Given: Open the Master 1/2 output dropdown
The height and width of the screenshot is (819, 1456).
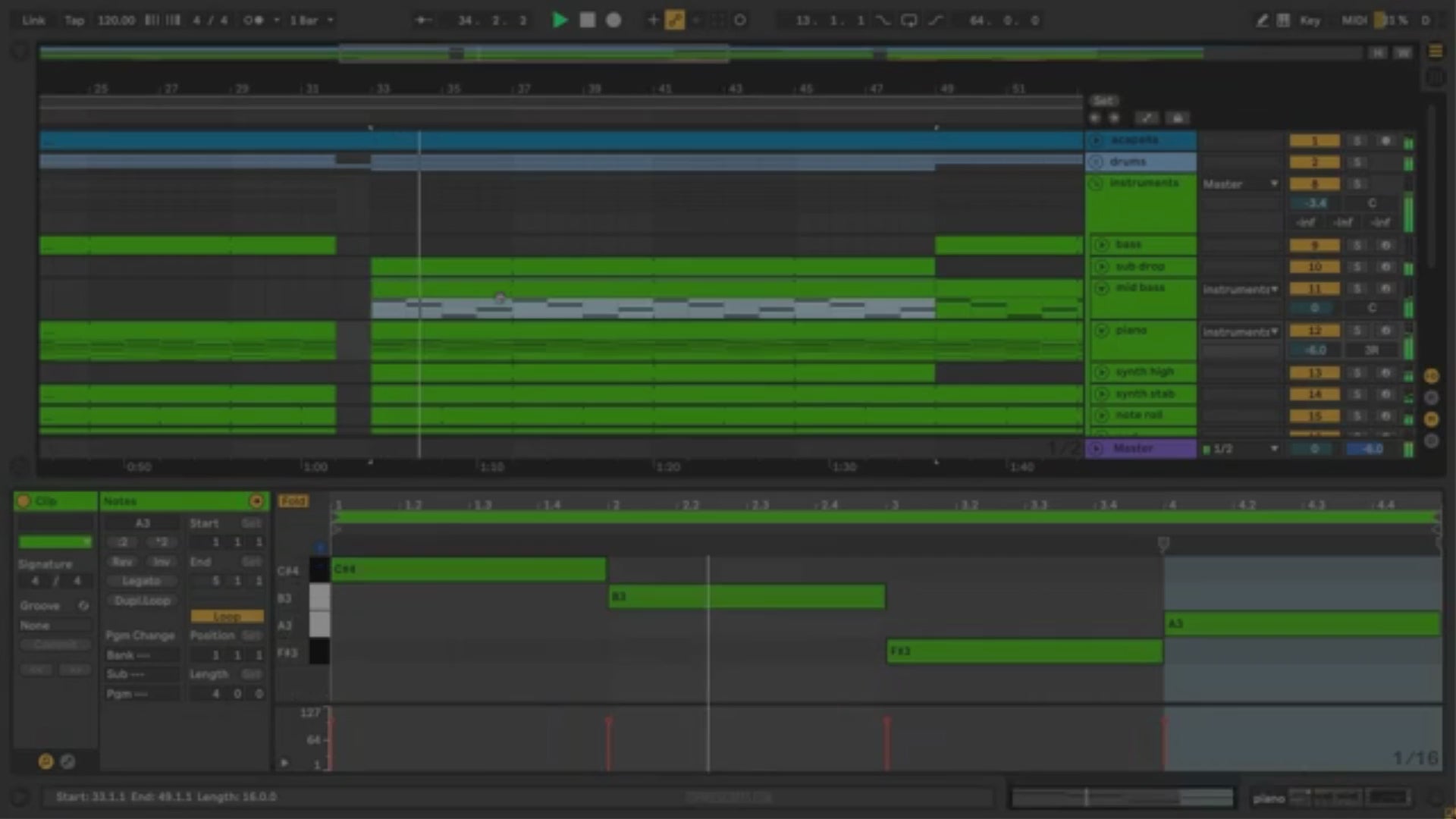Looking at the screenshot, I should (1241, 449).
